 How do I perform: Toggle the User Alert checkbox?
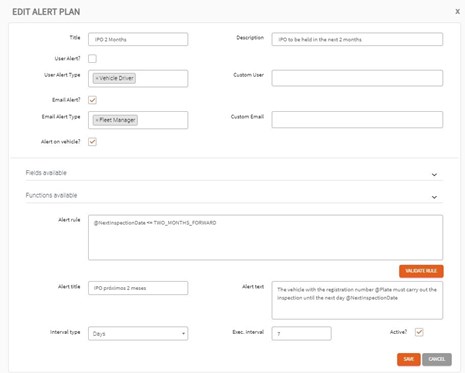[x=92, y=59]
